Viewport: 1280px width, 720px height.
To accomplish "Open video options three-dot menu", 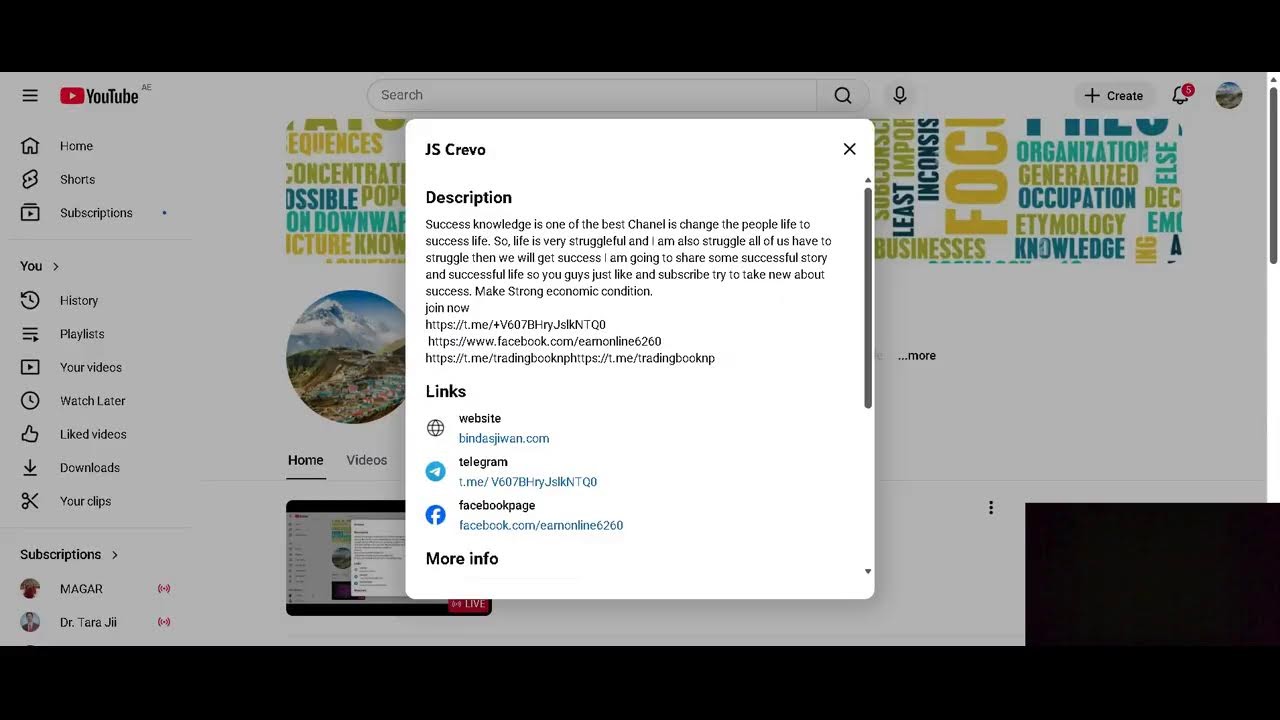I will [991, 508].
